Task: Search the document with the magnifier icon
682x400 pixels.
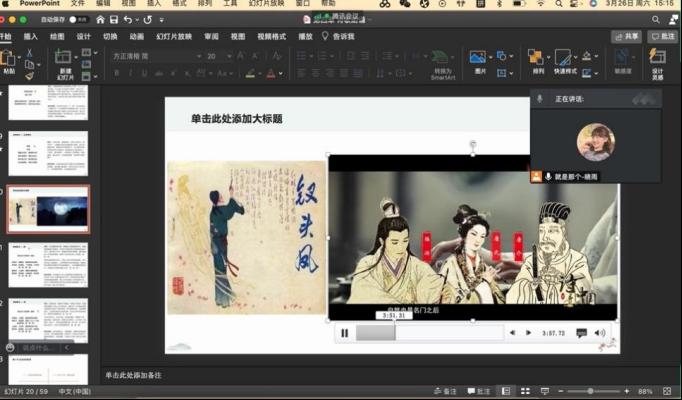Action: point(656,20)
